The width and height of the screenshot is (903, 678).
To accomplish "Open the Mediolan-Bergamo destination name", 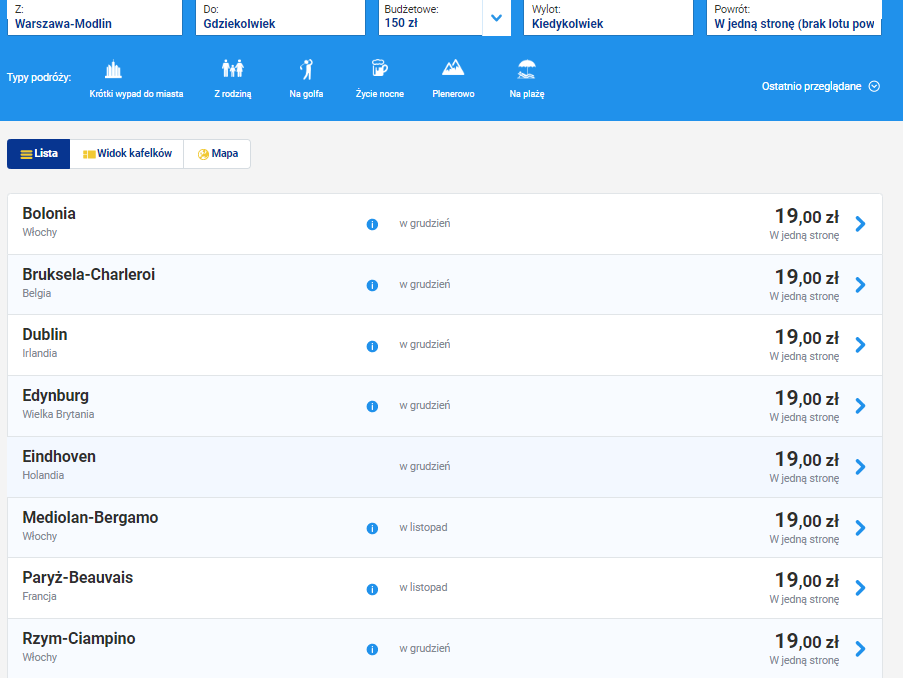I will click(90, 518).
